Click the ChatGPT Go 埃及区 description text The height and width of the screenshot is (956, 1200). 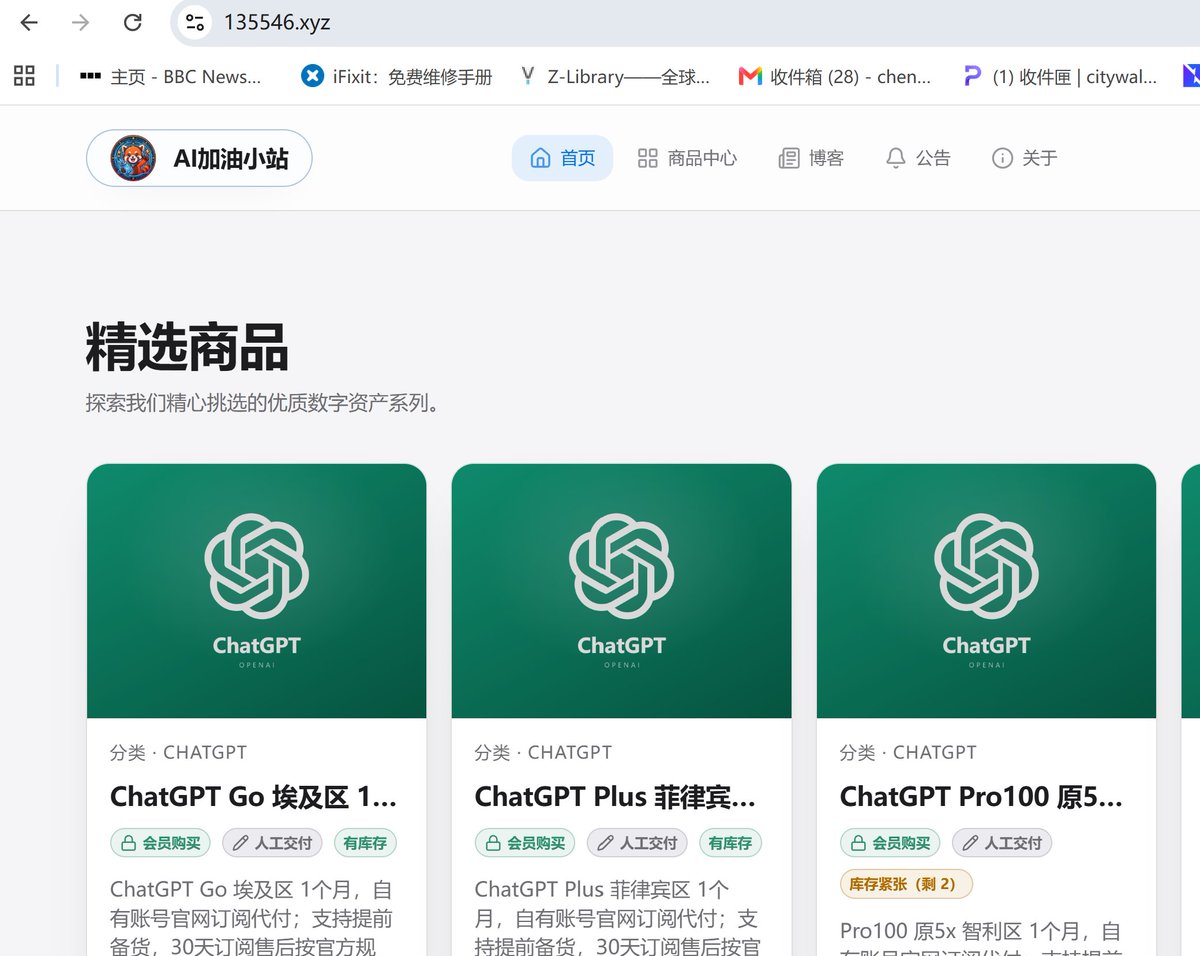252,917
